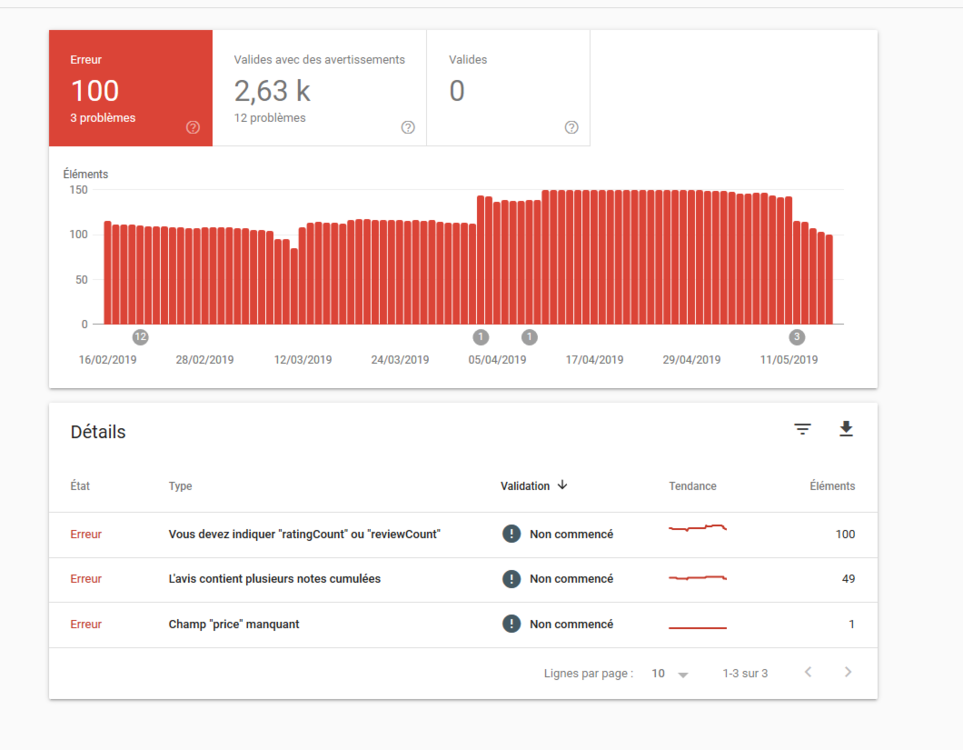Click the dropdown arrow next to '10'
This screenshot has width=963, height=750.
tap(682, 674)
